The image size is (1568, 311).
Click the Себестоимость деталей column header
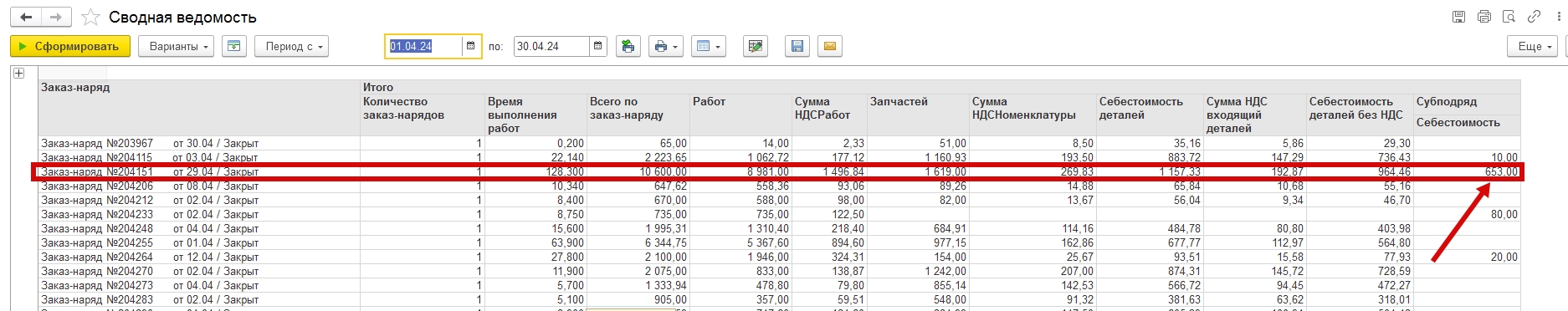pyautogui.click(x=1150, y=115)
